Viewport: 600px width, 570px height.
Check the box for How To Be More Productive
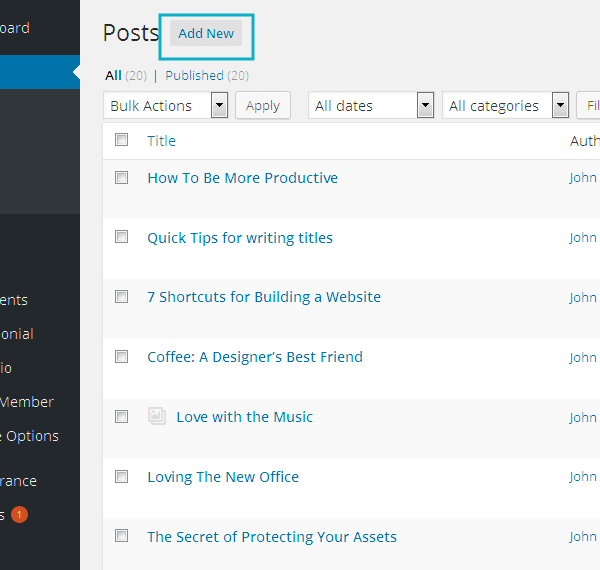pyautogui.click(x=122, y=178)
